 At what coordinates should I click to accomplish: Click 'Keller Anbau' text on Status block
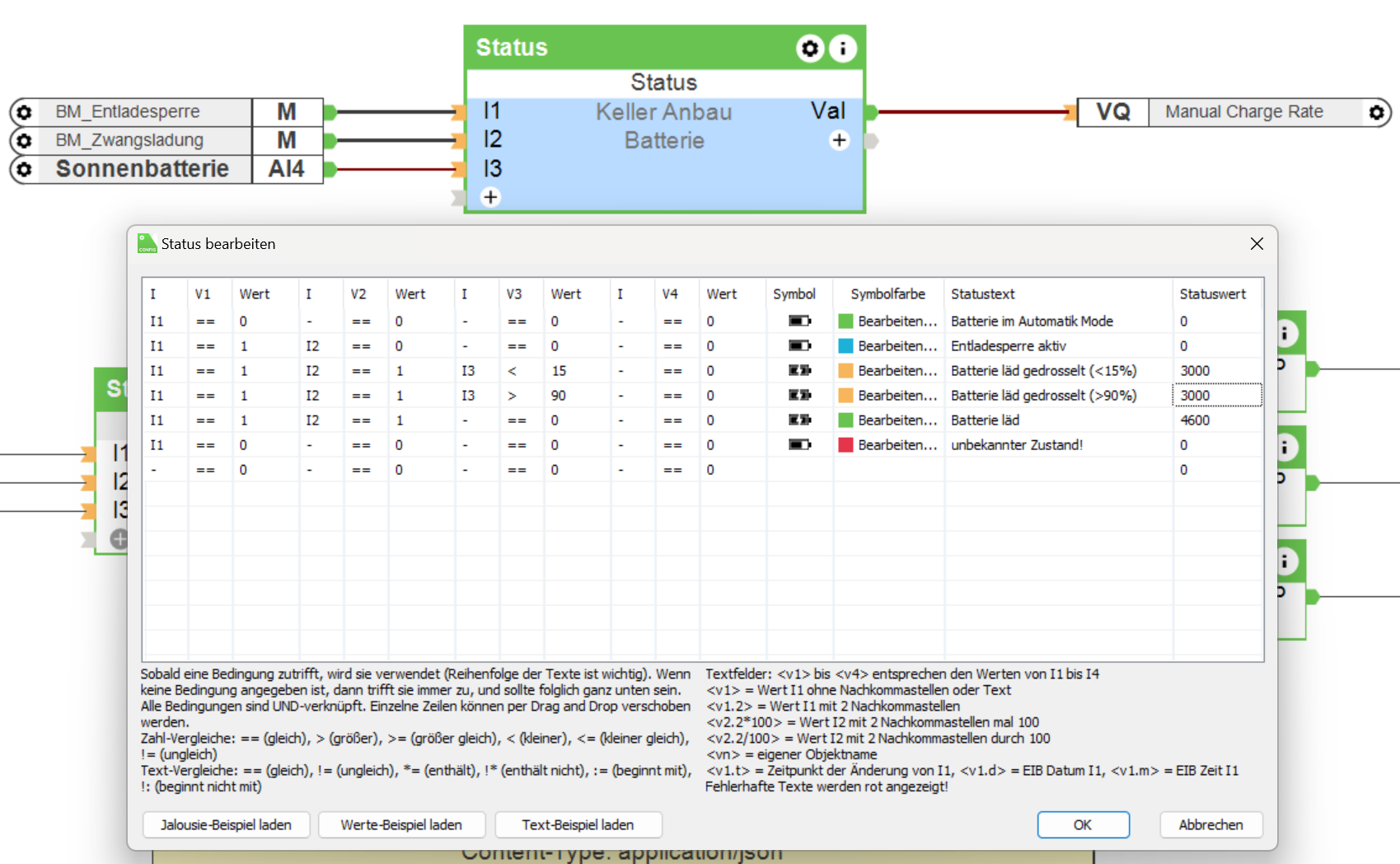coord(664,112)
